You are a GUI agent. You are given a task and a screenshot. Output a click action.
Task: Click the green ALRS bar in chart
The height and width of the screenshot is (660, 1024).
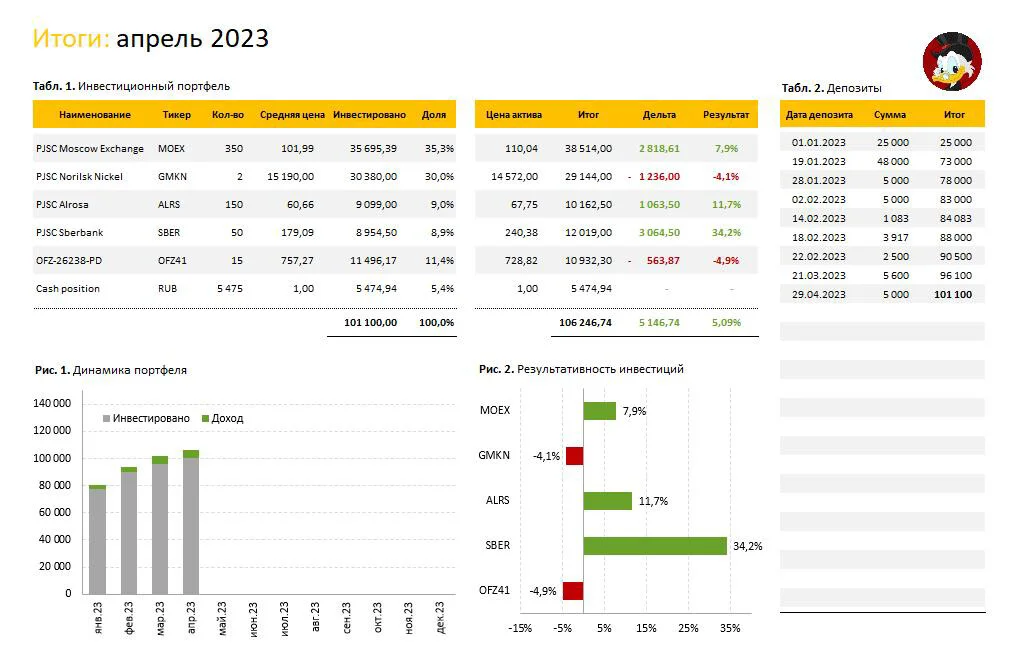[x=608, y=501]
